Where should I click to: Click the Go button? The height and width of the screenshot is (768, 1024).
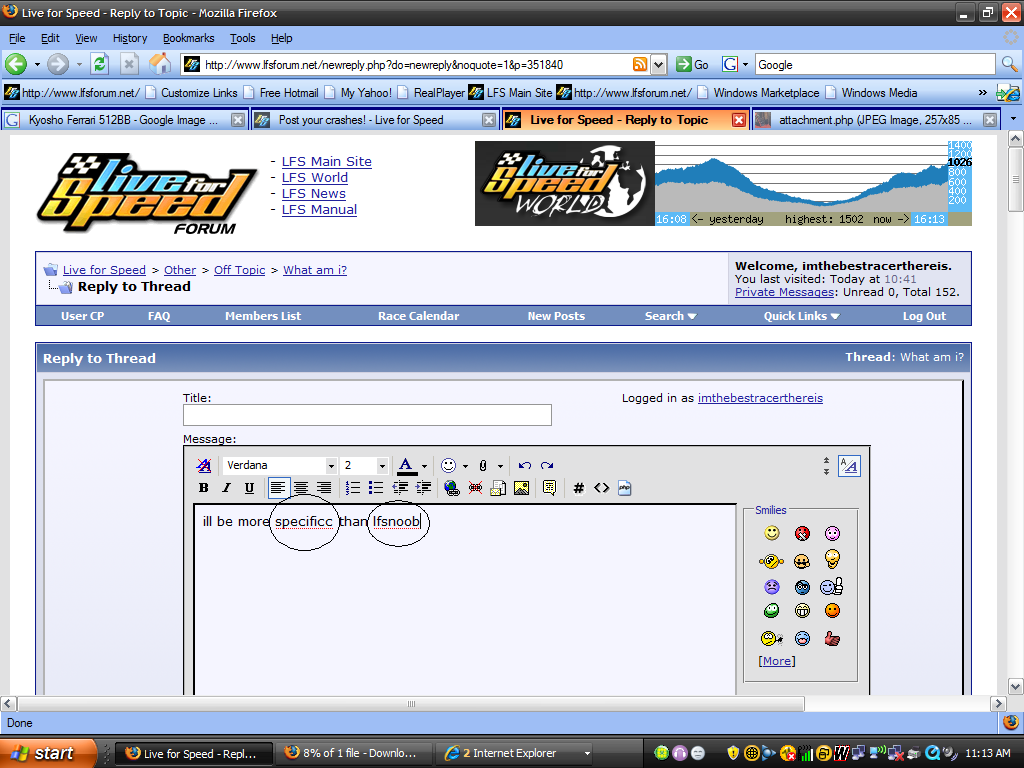[x=692, y=64]
